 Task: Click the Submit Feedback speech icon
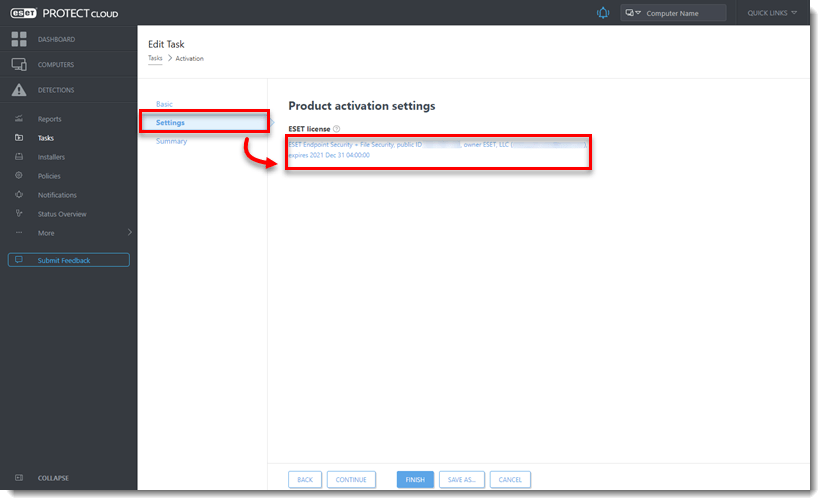click(x=19, y=260)
